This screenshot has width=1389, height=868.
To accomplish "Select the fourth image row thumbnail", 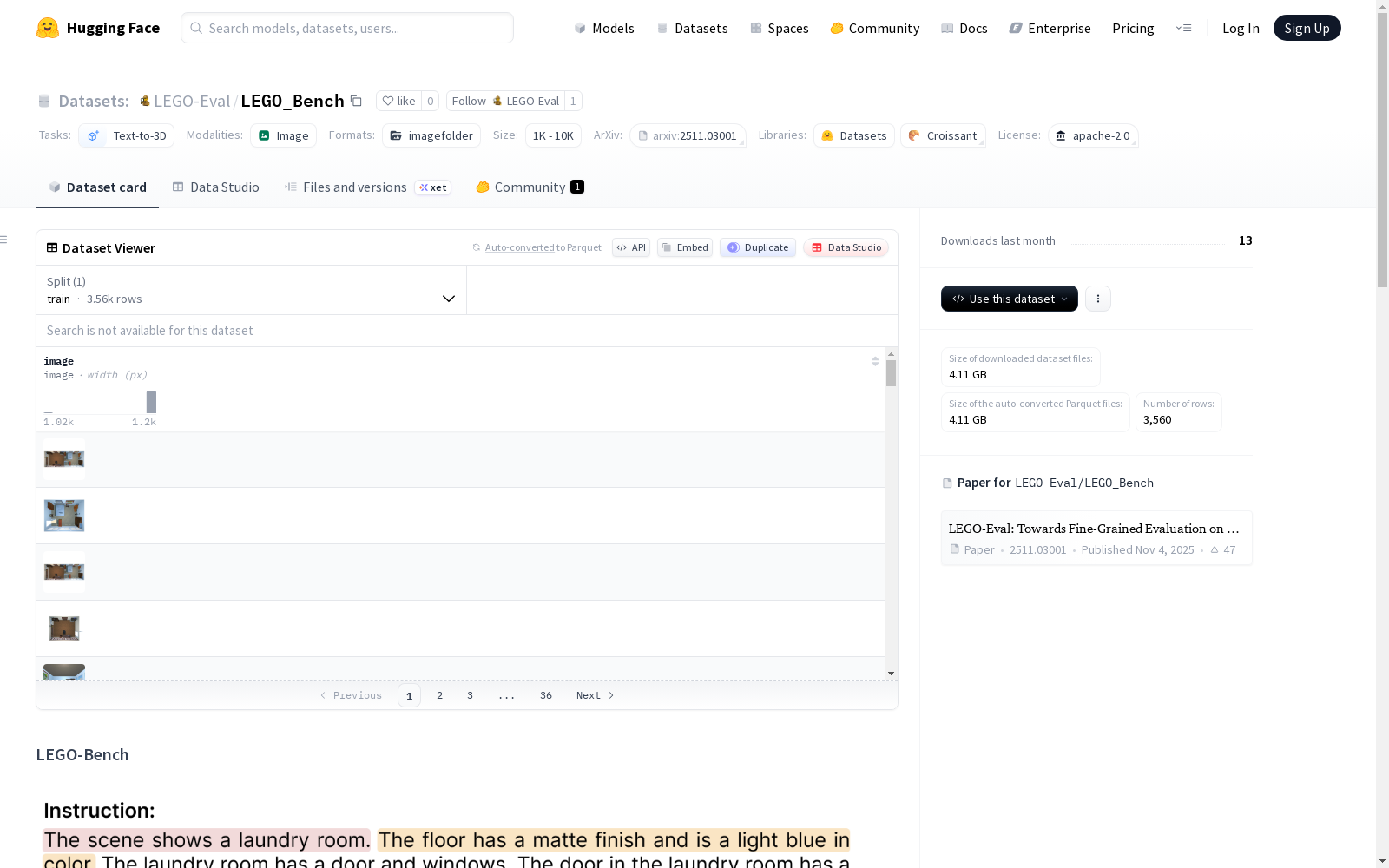I will (x=64, y=628).
